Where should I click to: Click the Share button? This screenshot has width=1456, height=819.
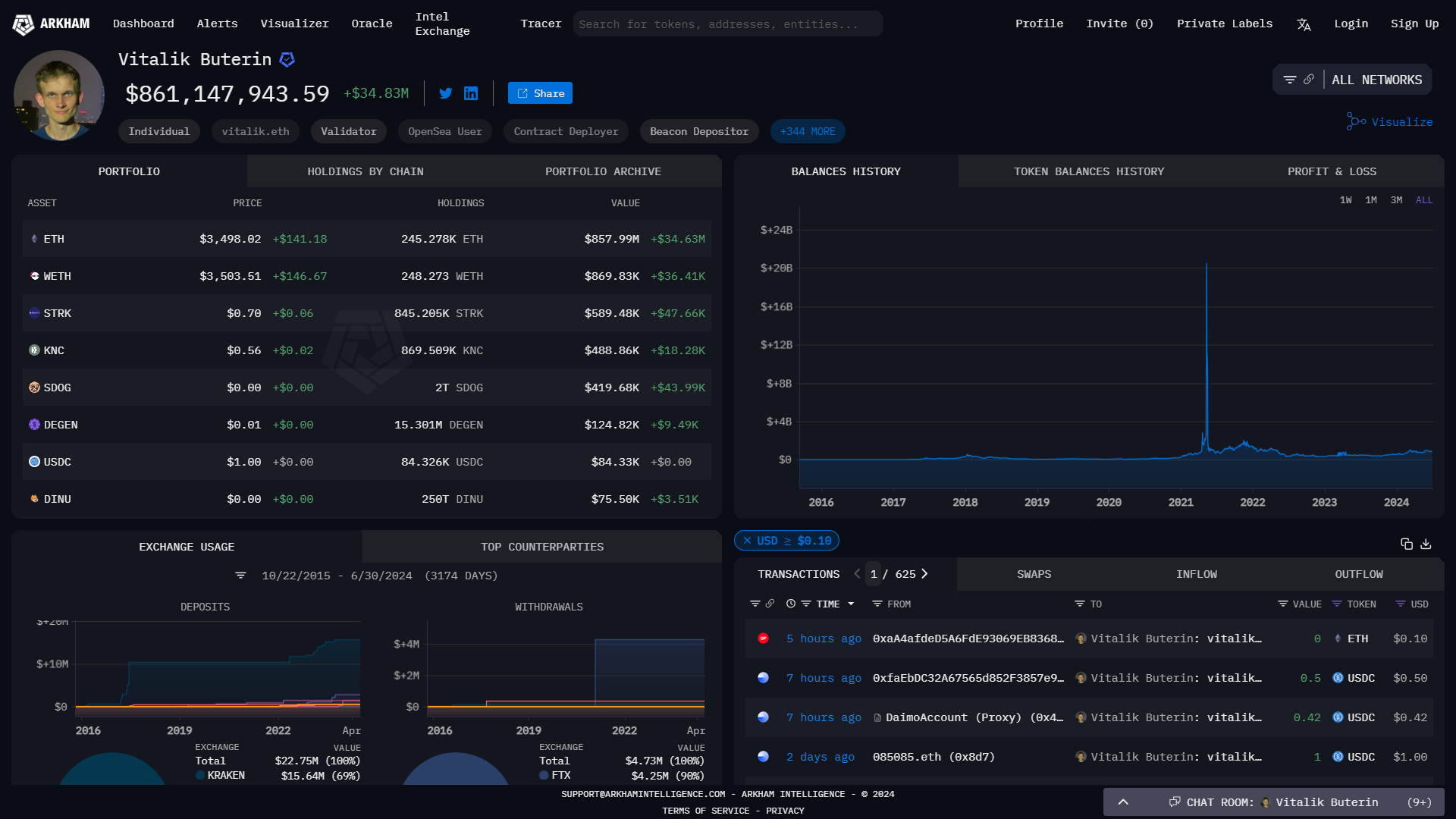coord(540,93)
